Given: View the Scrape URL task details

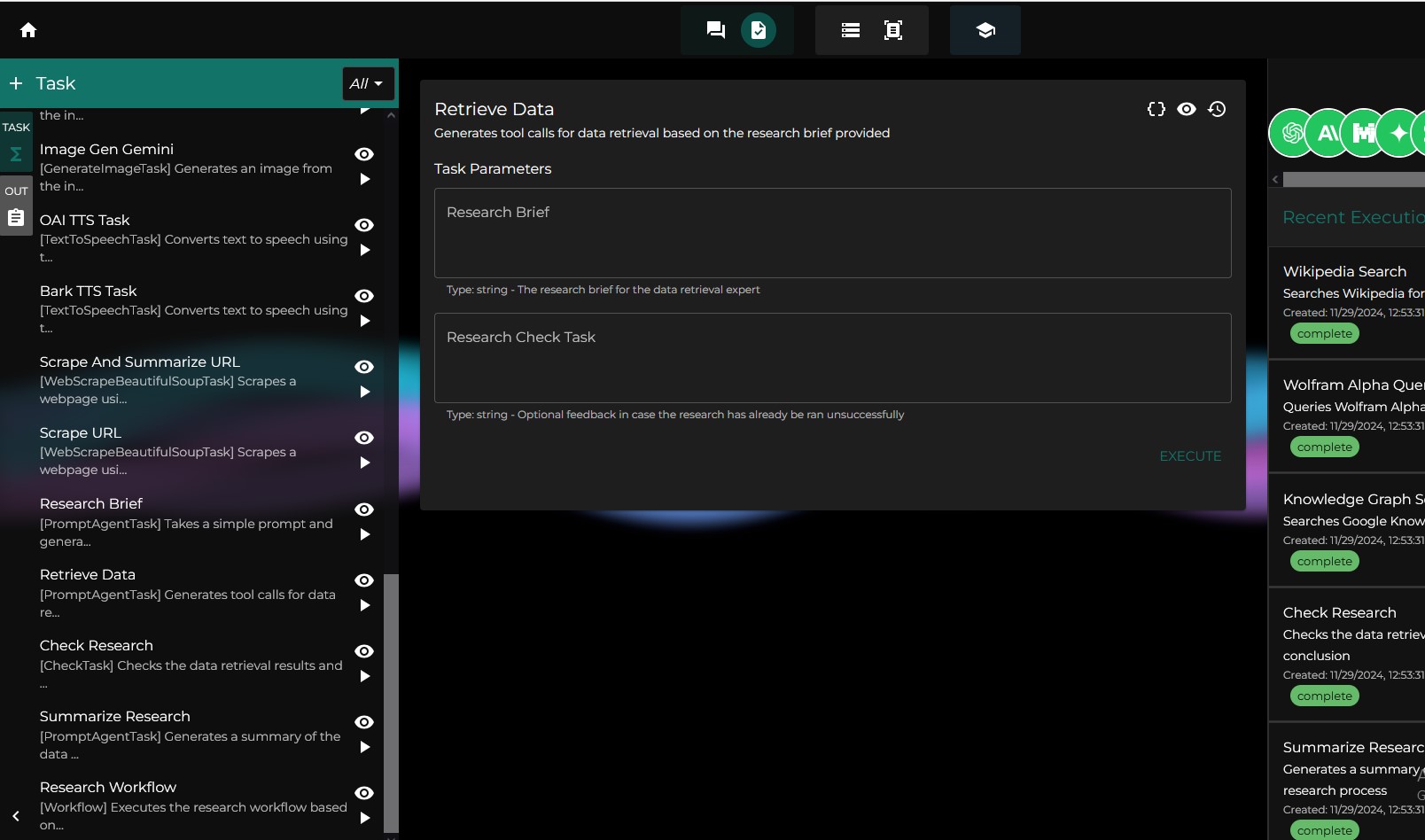Looking at the screenshot, I should tap(364, 438).
